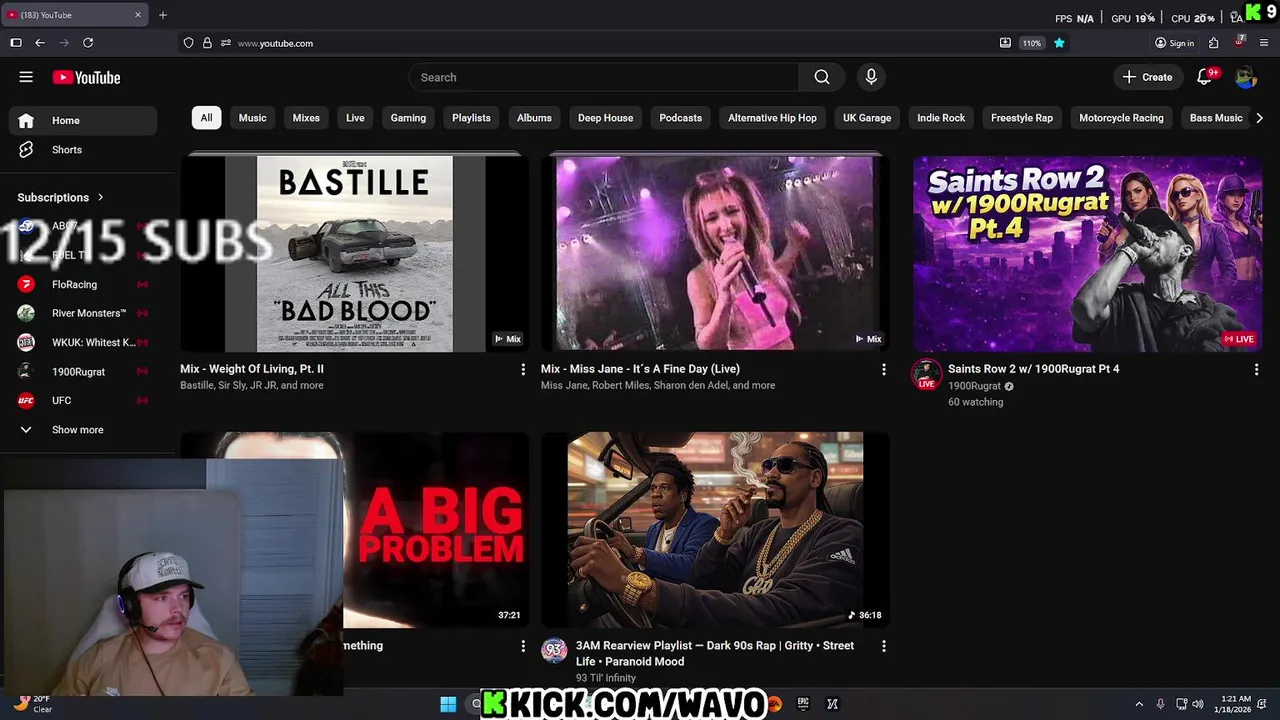Image resolution: width=1280 pixels, height=720 pixels.
Task: Open the YouTube hamburger guide menu
Action: click(26, 77)
